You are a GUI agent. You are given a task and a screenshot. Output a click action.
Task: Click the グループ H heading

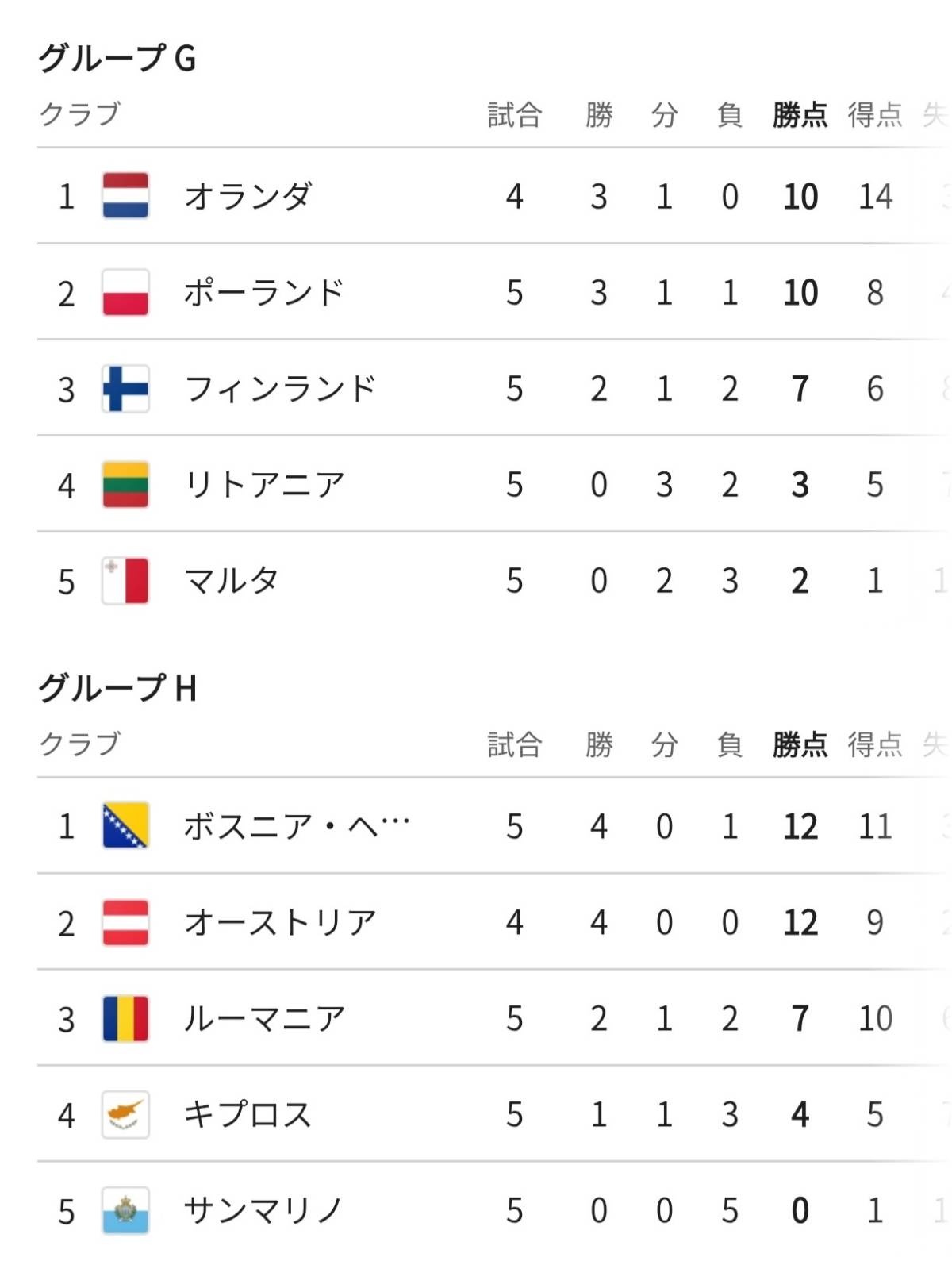[x=117, y=688]
